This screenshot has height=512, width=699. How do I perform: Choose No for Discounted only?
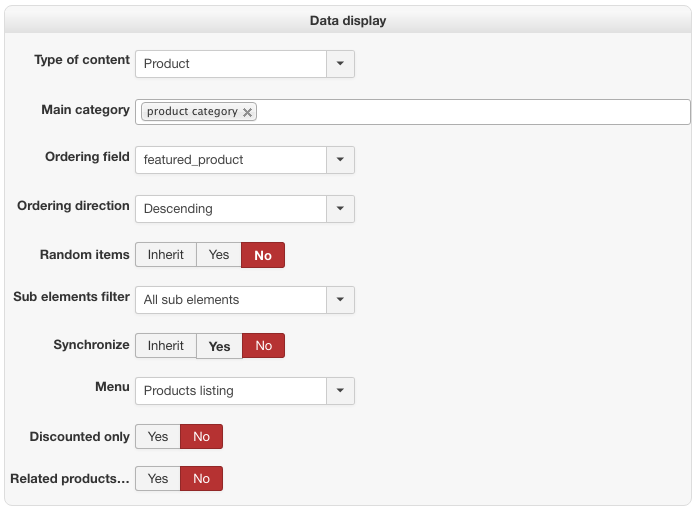[201, 437]
